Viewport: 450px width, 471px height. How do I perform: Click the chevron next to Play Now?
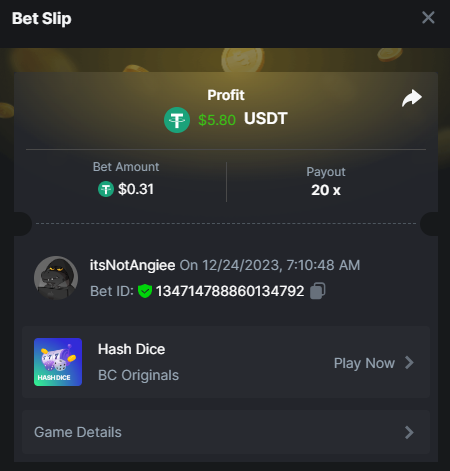click(409, 363)
